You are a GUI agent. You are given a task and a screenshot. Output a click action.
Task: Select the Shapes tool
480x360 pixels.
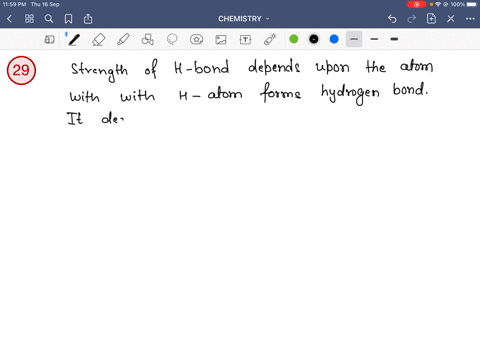(148, 40)
